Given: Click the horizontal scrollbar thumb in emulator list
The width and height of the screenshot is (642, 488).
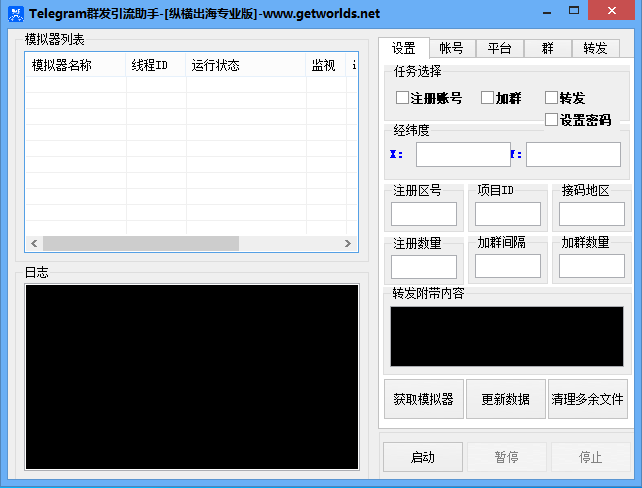Looking at the screenshot, I should (x=141, y=244).
